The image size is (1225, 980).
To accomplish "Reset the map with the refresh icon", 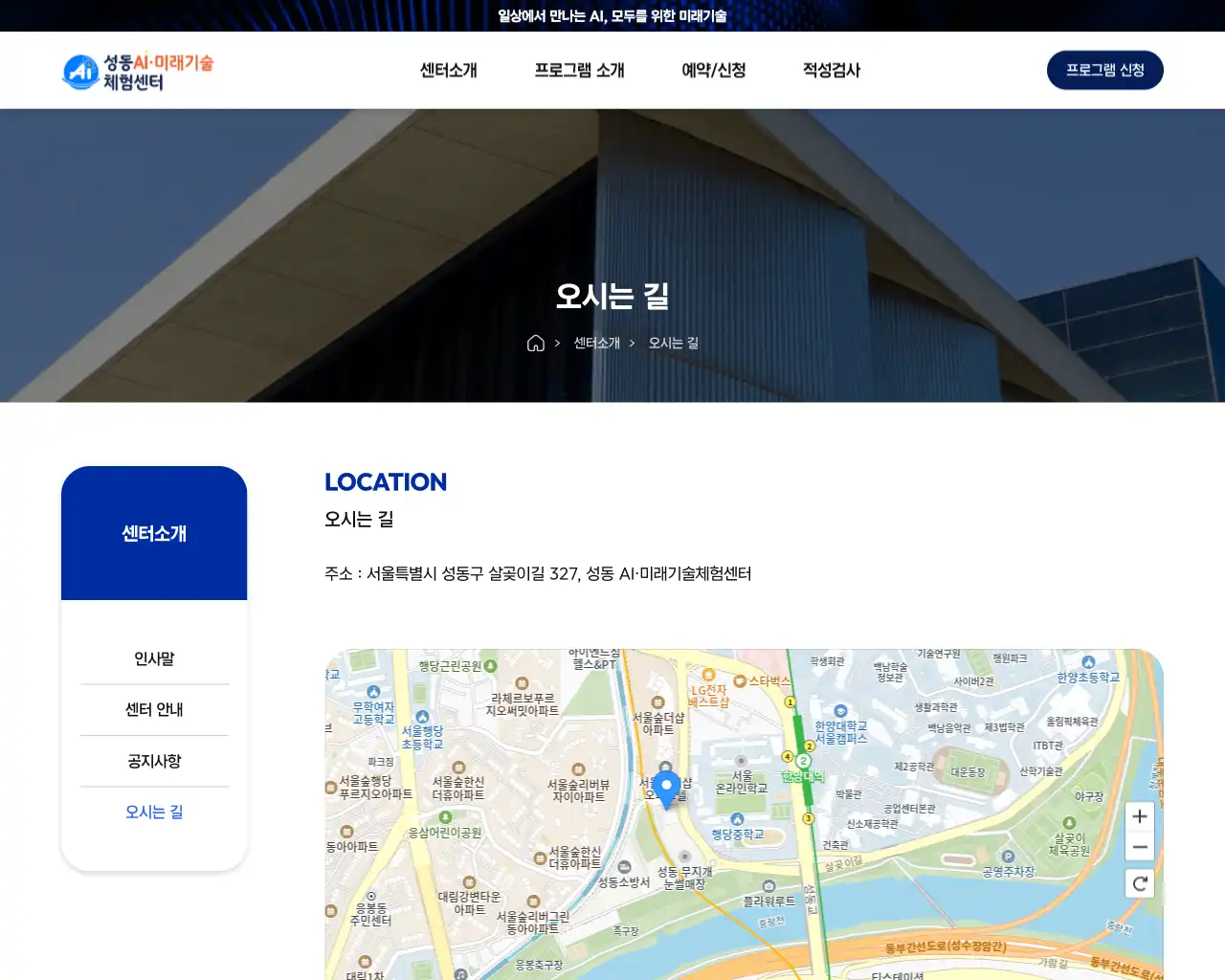I will 1139,883.
